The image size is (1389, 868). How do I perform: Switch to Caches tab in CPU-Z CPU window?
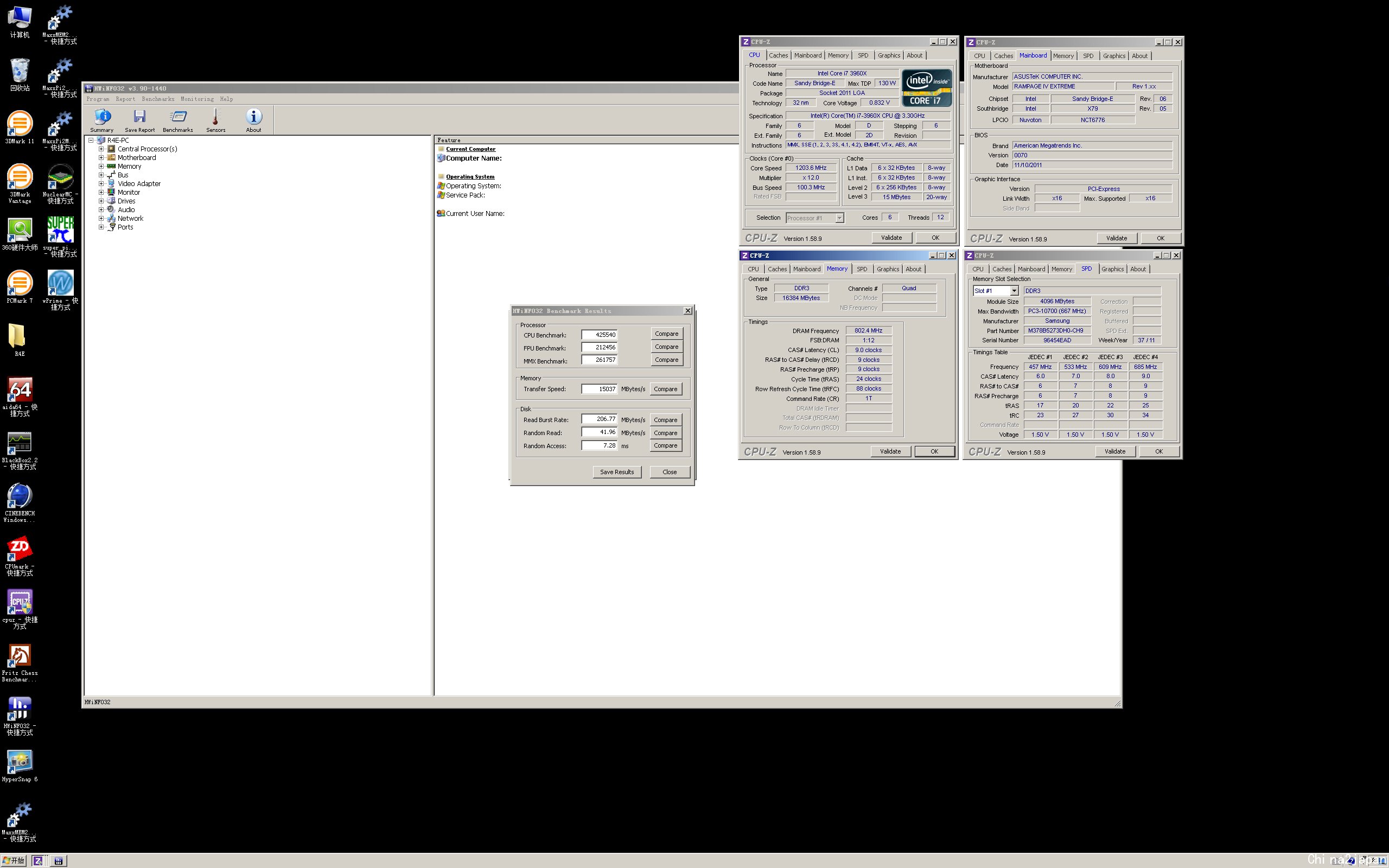point(778,56)
